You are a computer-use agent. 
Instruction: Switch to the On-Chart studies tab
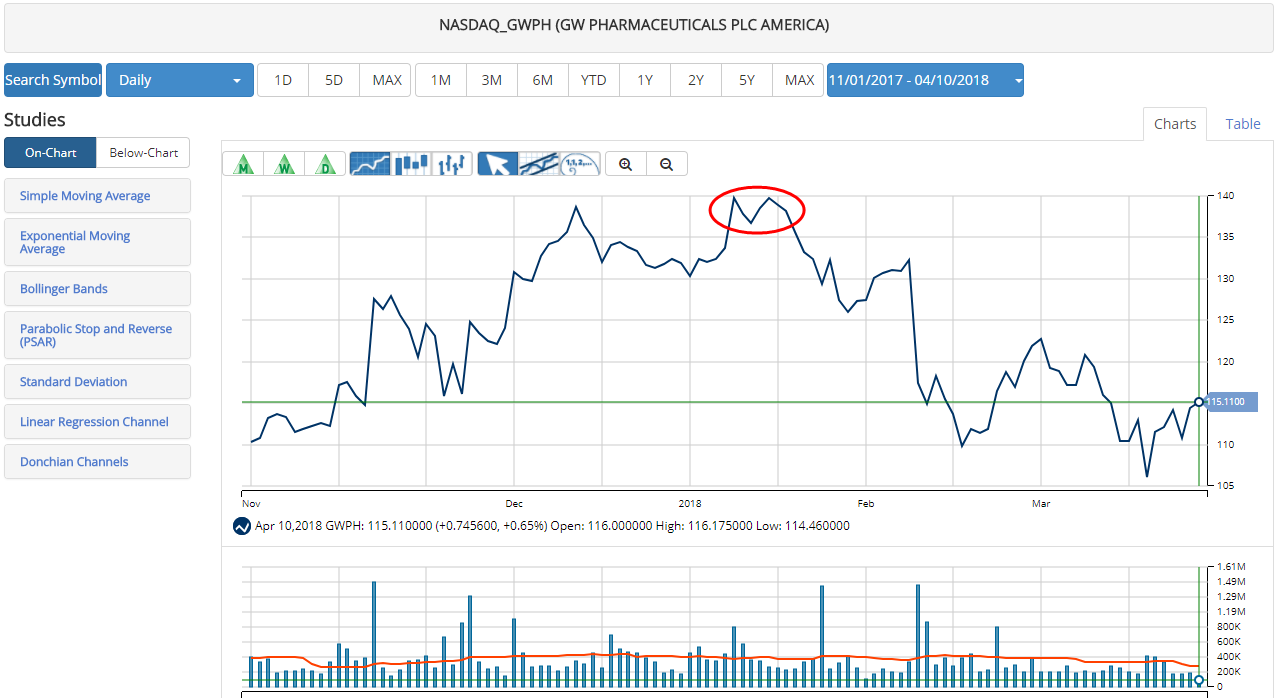pyautogui.click(x=50, y=153)
